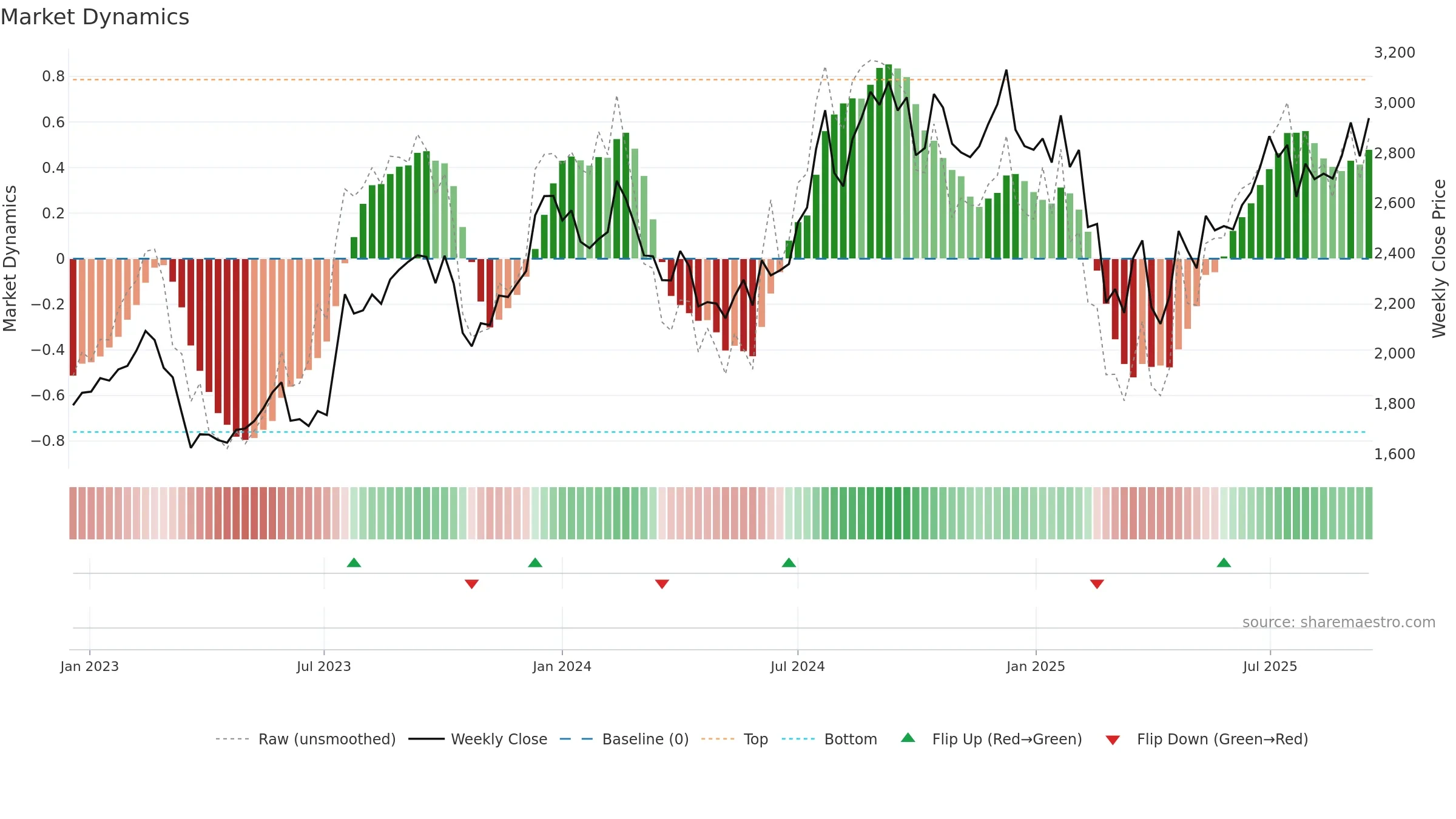The image size is (1456, 819).
Task: Click the 3,200 right-axis price label
Action: click(1395, 53)
